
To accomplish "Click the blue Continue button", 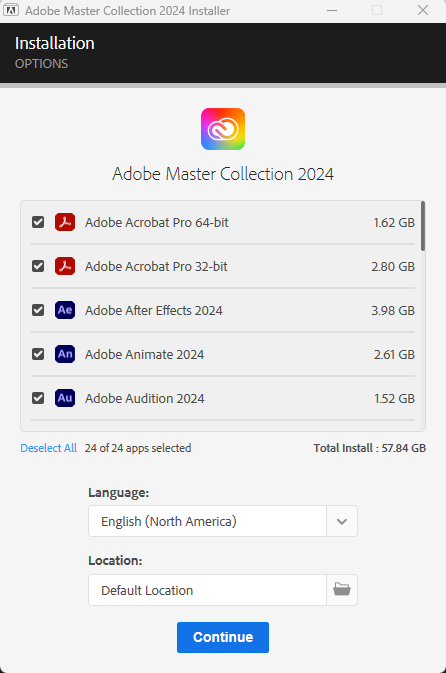I will (223, 637).
